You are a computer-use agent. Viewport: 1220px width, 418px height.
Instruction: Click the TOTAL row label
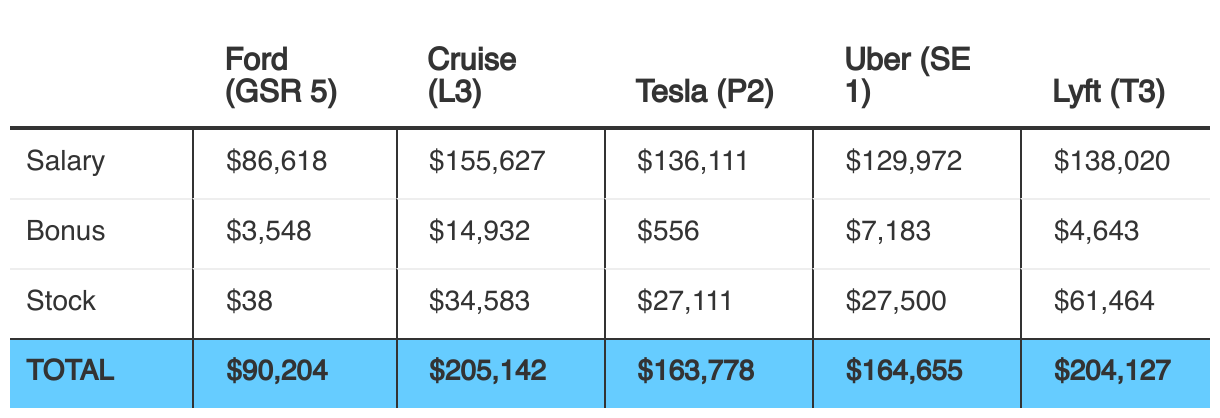(71, 371)
